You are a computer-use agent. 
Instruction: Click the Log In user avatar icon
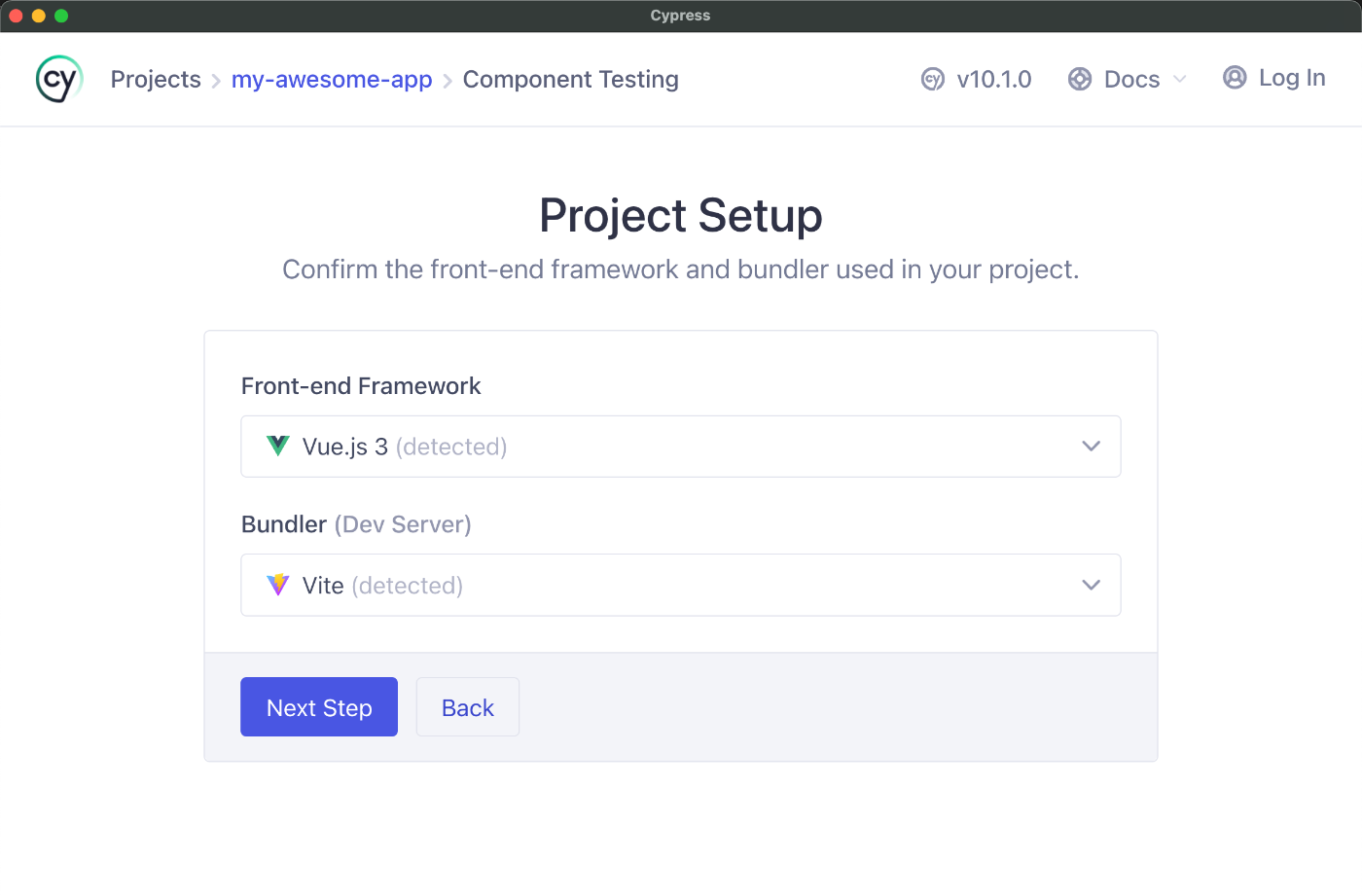coord(1234,78)
